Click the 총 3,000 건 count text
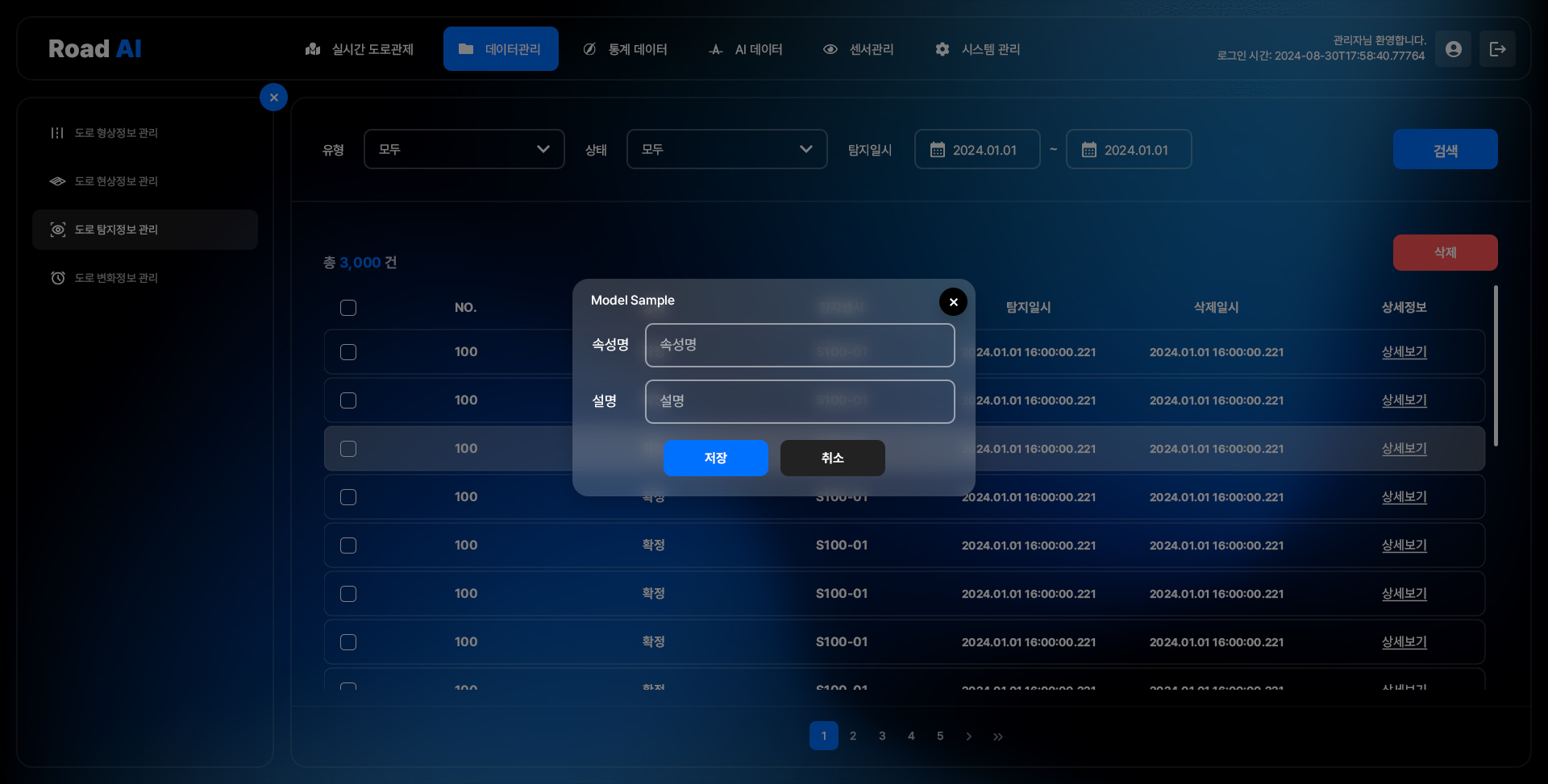This screenshot has height=784, width=1548. [360, 263]
